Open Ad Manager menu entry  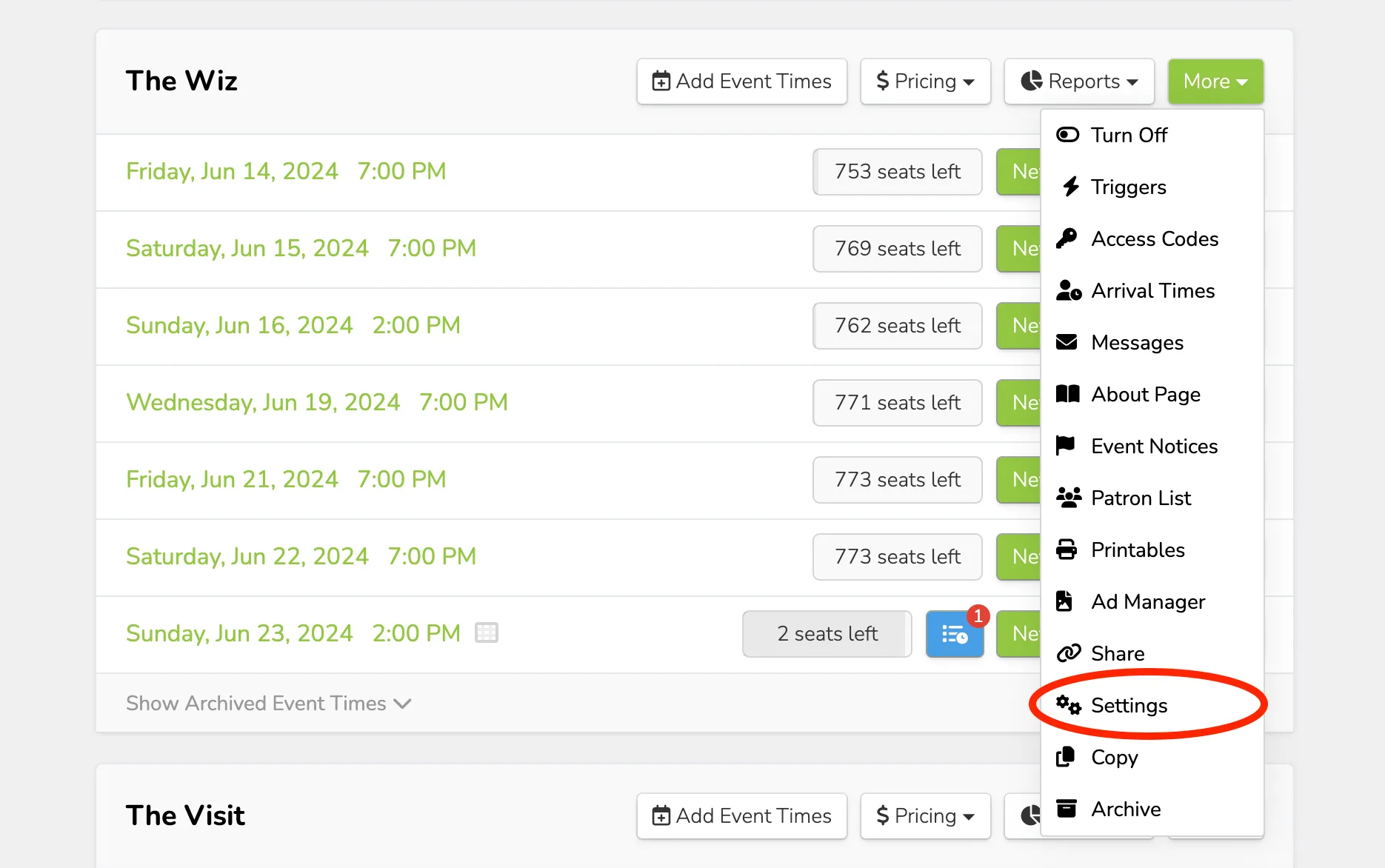coord(1152,601)
